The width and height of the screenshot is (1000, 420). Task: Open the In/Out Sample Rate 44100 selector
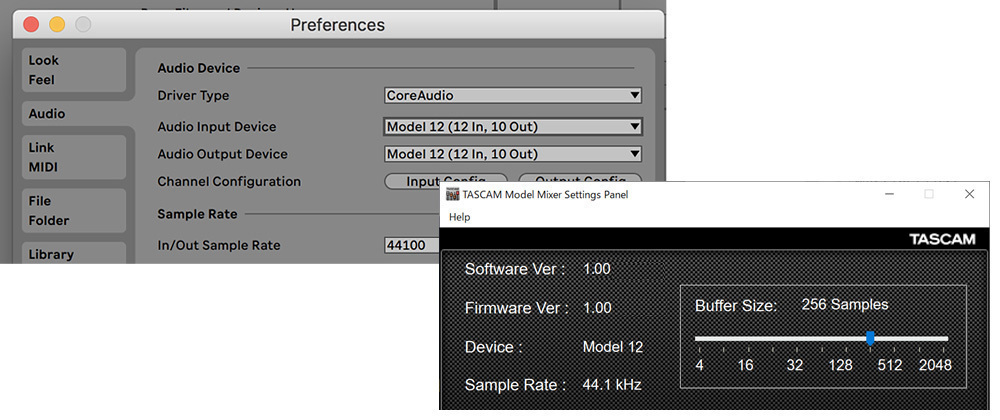[x=412, y=245]
